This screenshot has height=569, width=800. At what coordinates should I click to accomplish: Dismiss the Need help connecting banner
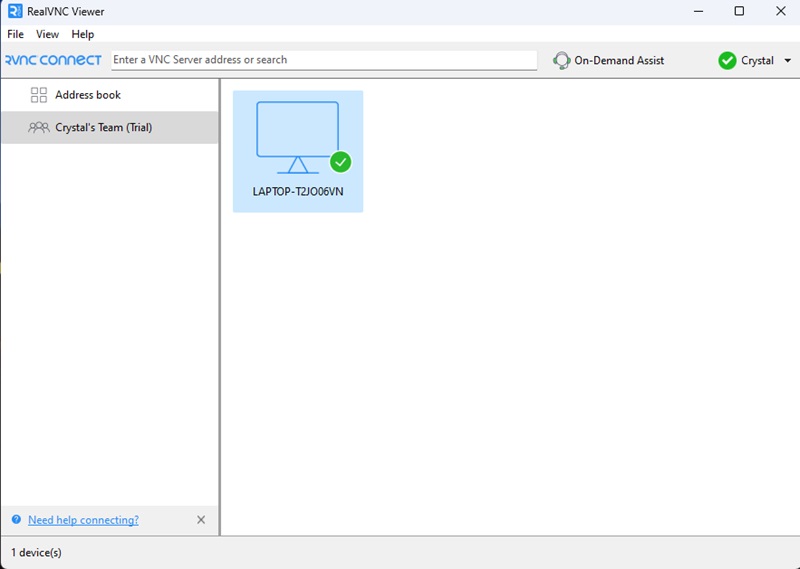pos(201,519)
